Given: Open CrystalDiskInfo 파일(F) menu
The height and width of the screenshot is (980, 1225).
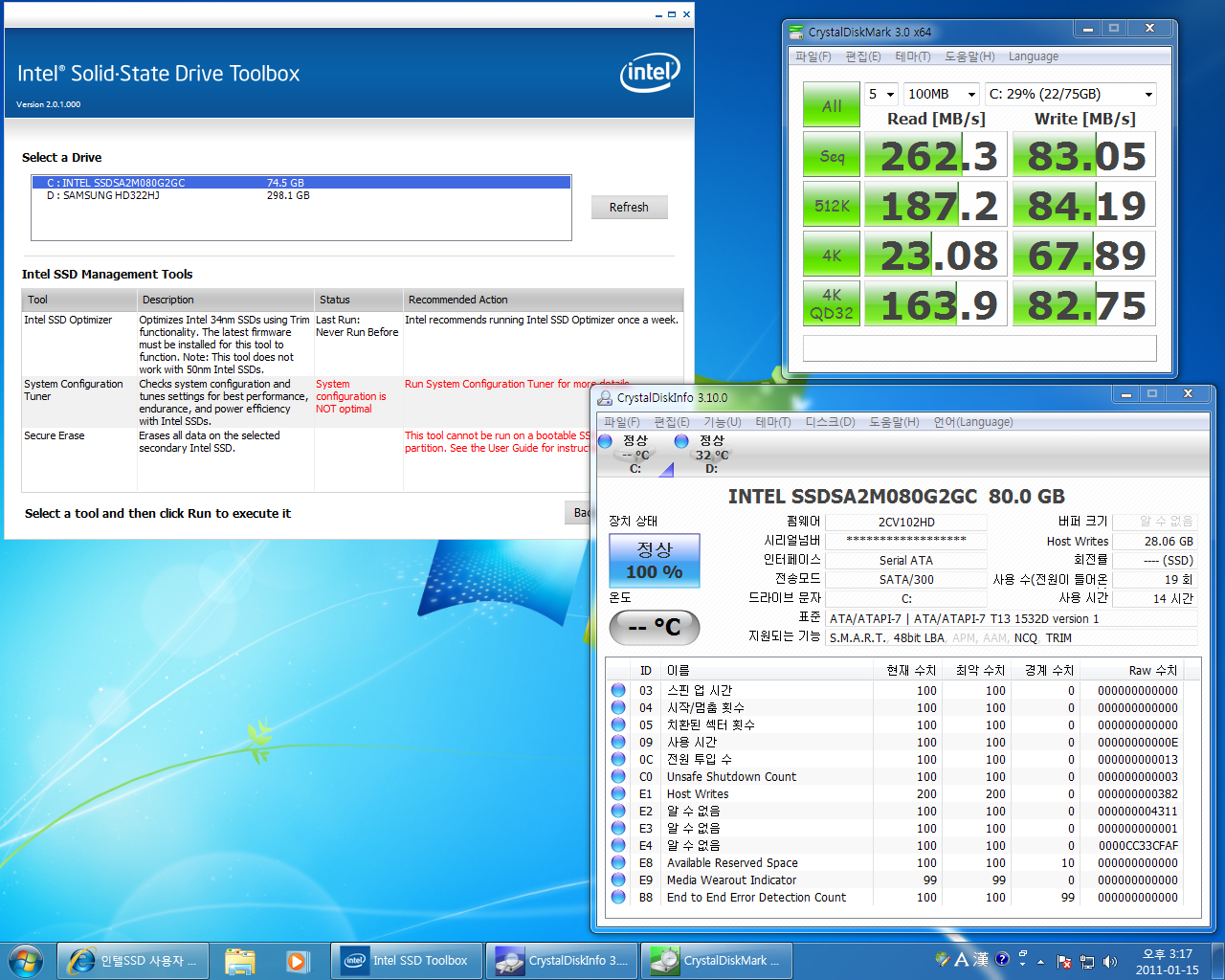Looking at the screenshot, I should 621,422.
